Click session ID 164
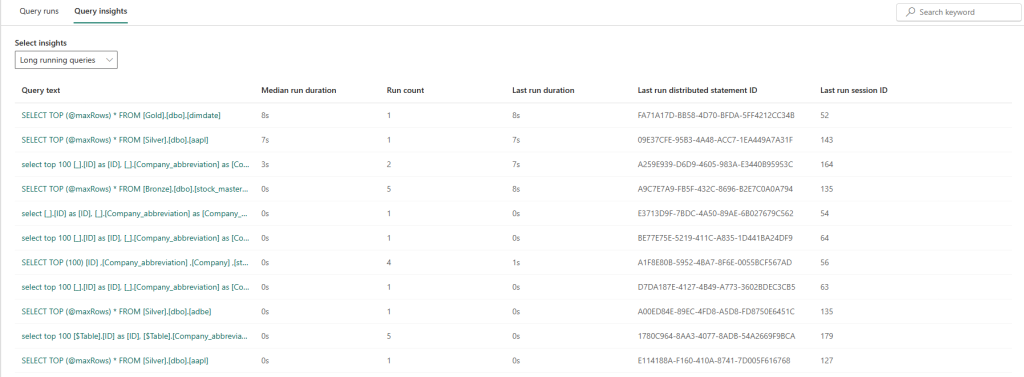The height and width of the screenshot is (377, 1024). [x=826, y=165]
